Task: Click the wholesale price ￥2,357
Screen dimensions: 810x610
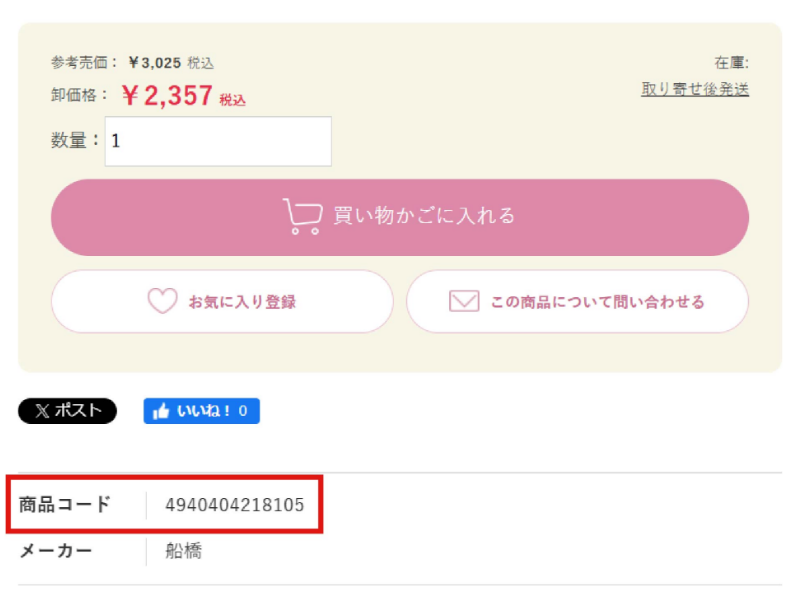Action: point(167,96)
